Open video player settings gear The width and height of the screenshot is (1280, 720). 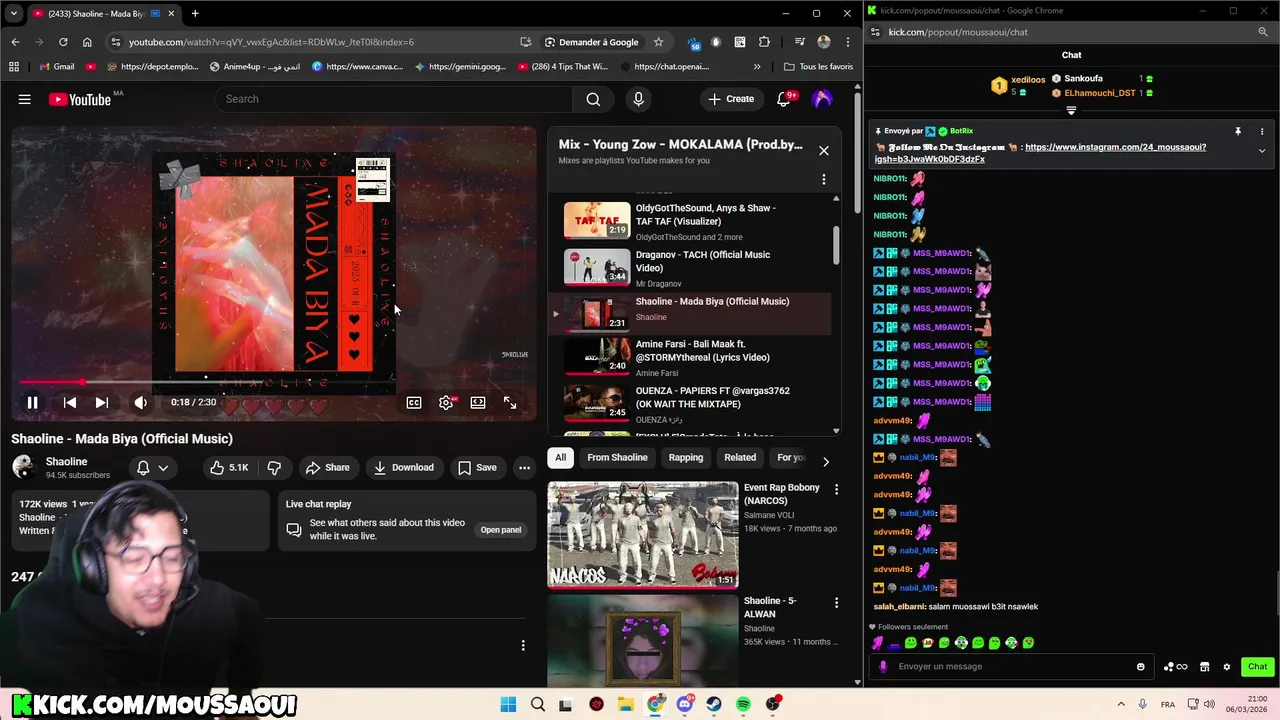(x=446, y=402)
